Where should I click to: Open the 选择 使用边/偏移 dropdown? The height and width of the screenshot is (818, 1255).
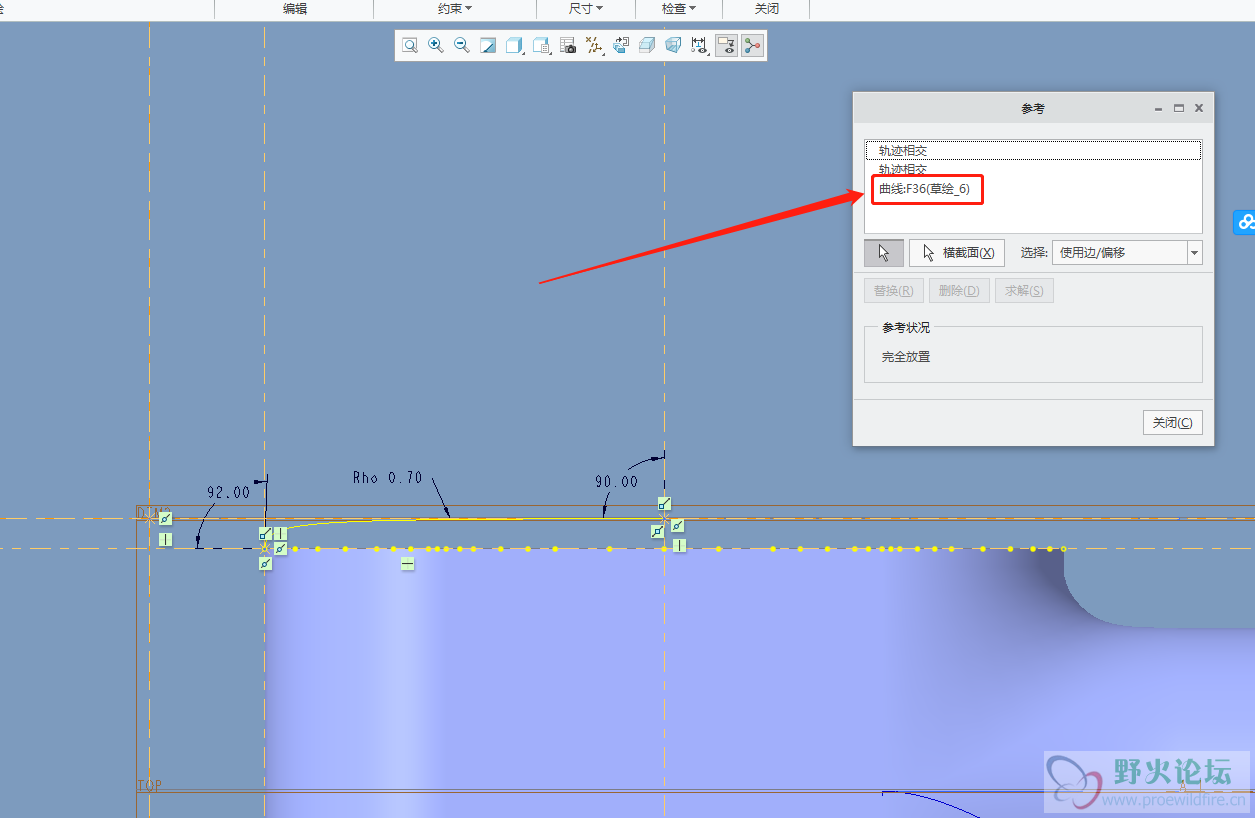(x=1194, y=253)
